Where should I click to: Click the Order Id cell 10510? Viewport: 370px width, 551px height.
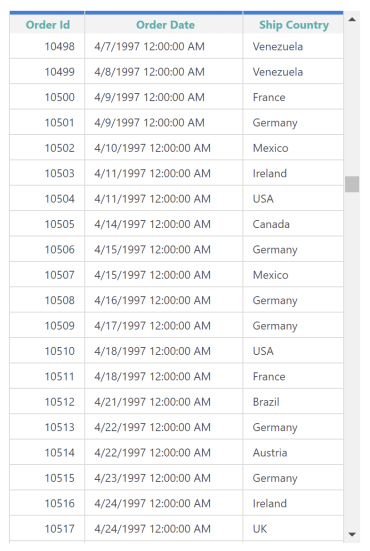pos(47,351)
